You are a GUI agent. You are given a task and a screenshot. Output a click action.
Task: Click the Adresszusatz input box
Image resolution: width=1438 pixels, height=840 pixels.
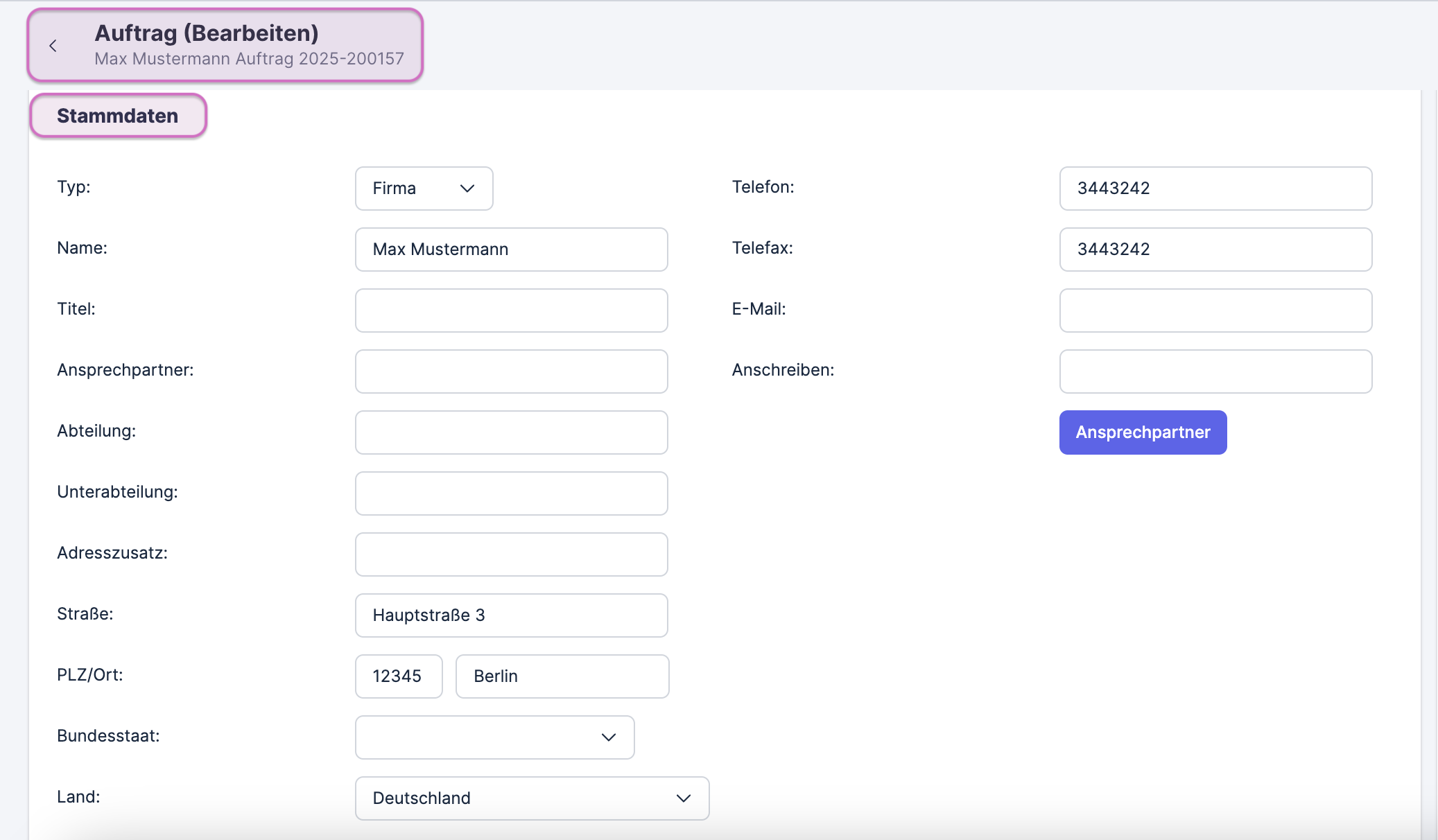[511, 554]
